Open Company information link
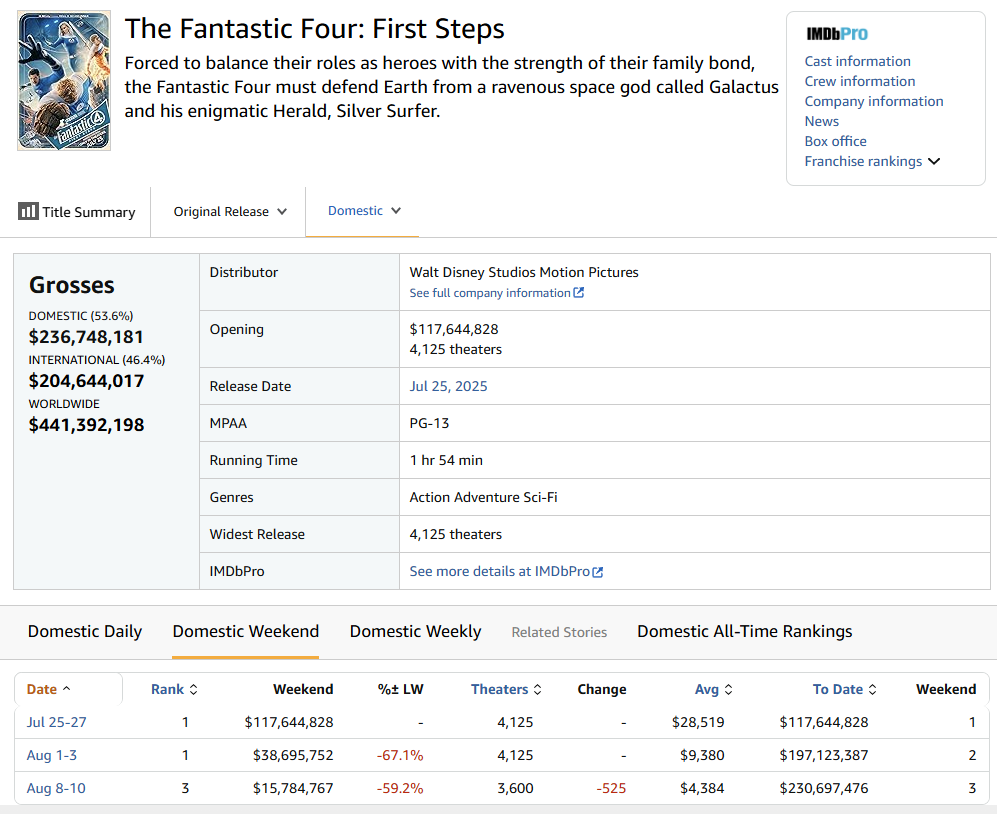The image size is (997, 814). 874,102
